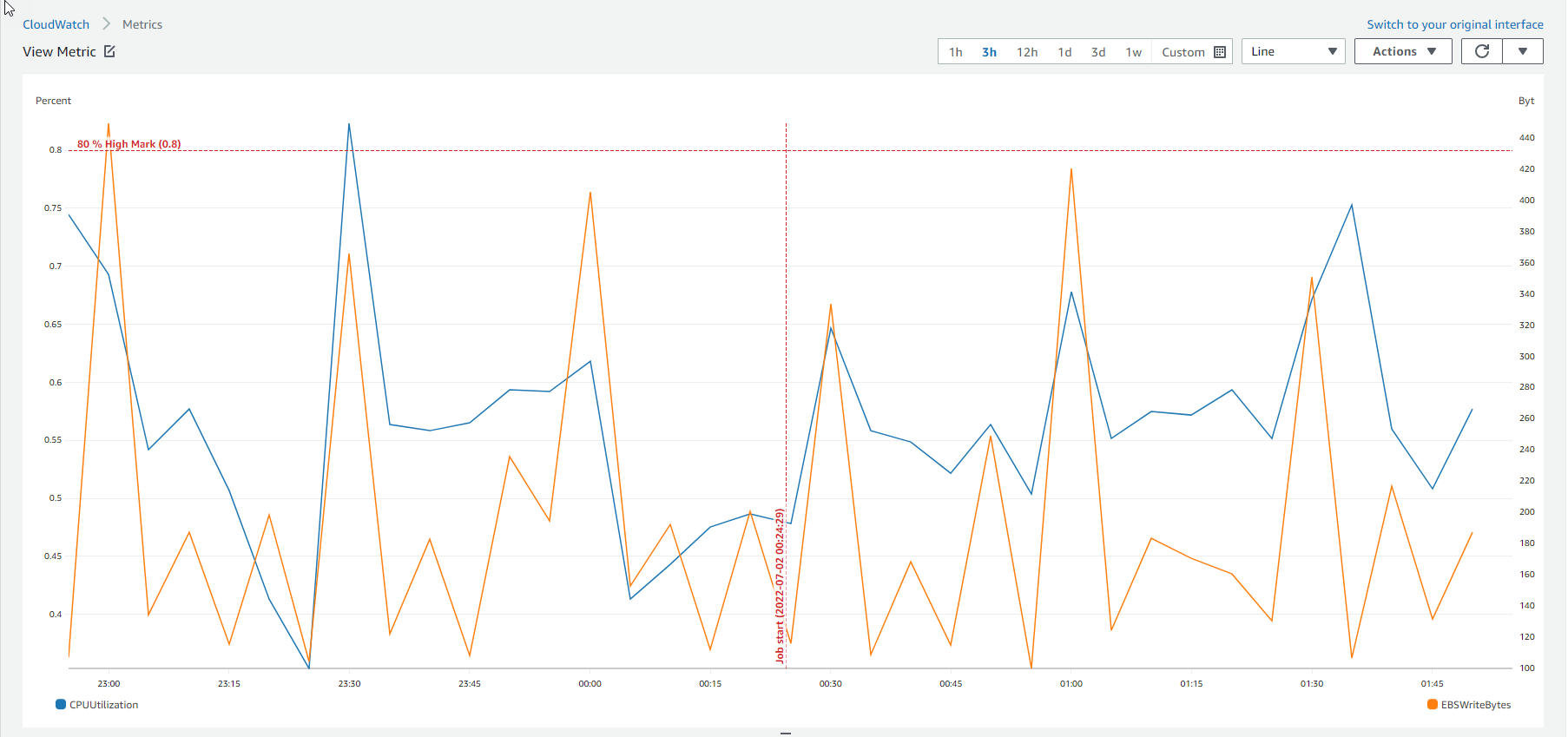1568x737 pixels.
Task: Open the Actions dropdown menu
Action: 1404,51
